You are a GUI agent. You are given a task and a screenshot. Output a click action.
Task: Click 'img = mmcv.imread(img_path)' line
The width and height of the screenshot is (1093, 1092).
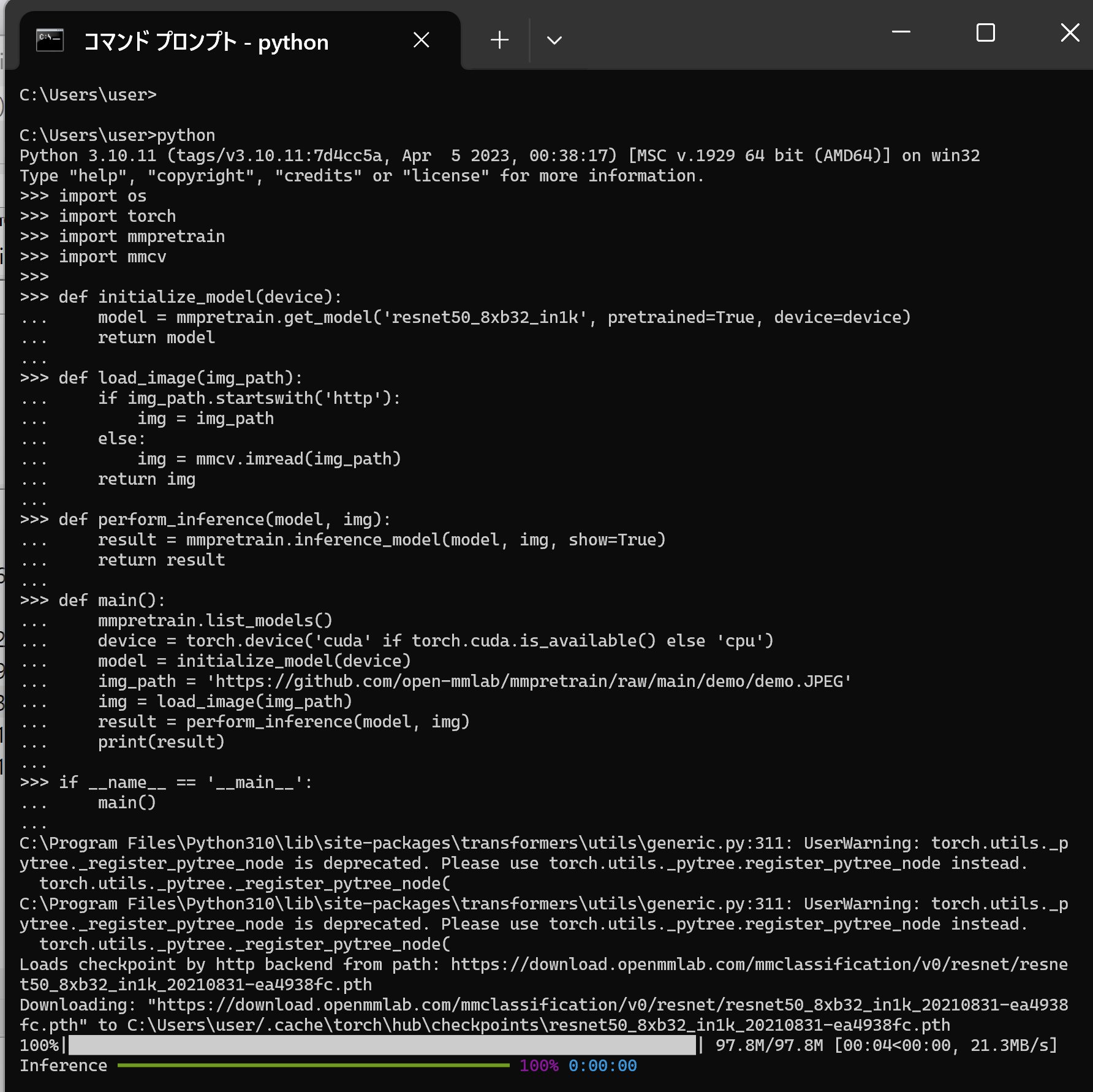tap(269, 459)
